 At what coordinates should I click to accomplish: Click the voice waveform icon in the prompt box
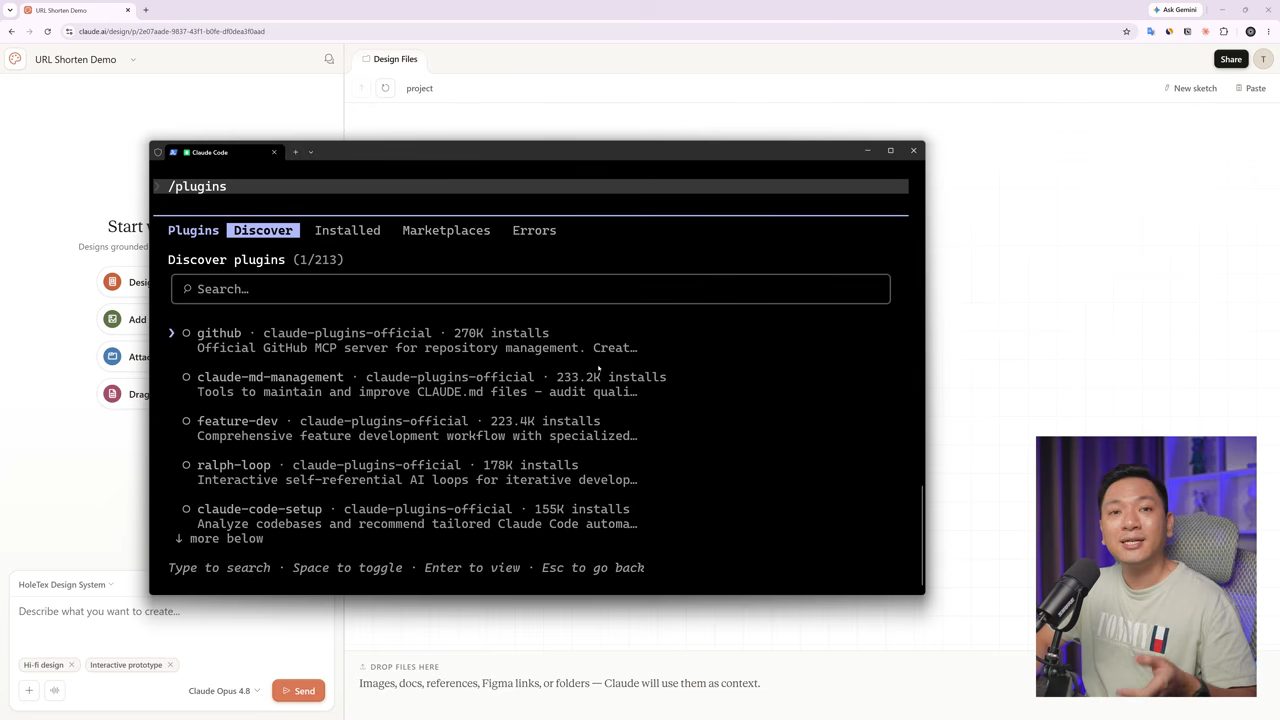[55, 690]
